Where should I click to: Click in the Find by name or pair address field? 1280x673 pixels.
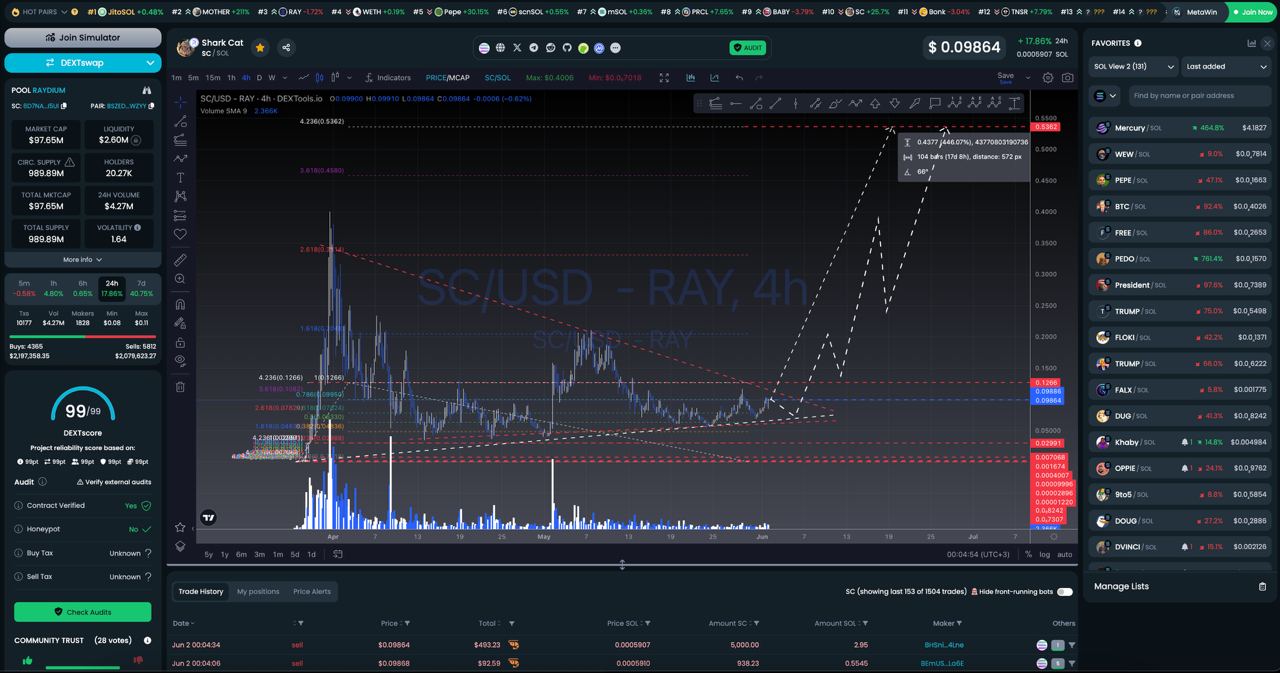(1198, 96)
